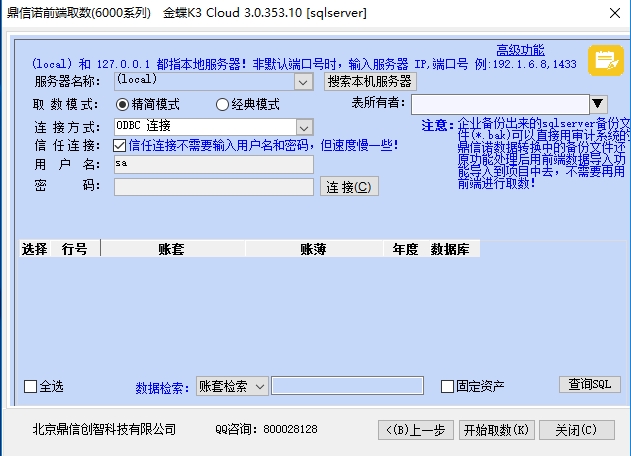
Task: Focus the 表所有者 input field
Action: 500,104
